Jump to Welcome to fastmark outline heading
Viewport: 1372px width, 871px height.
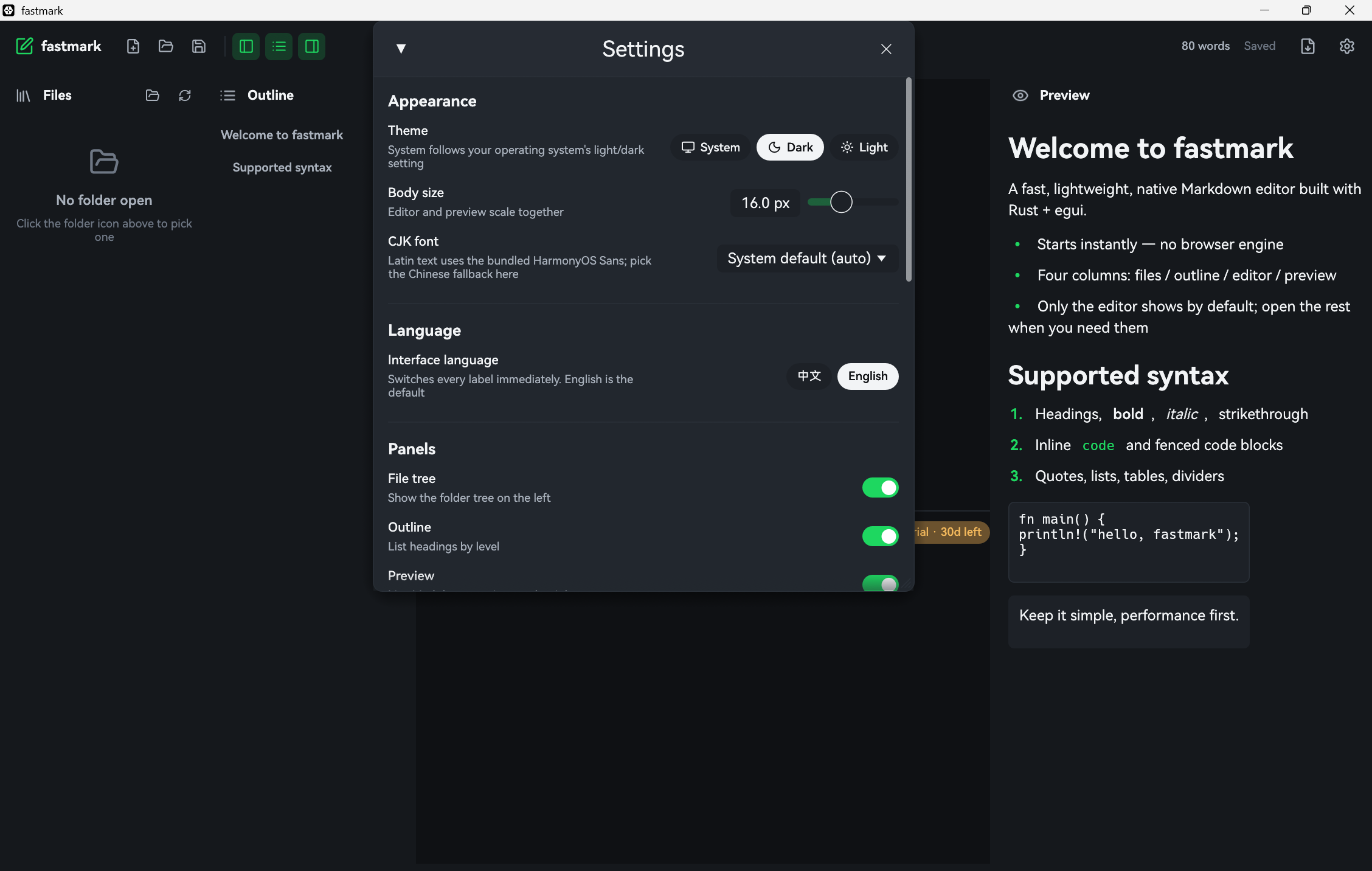(282, 135)
